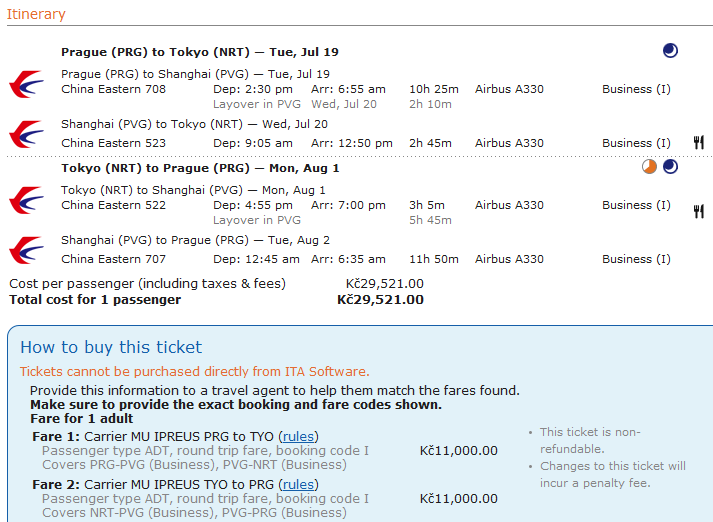Click Fare 1 price Kč11,000.00

coord(458,451)
